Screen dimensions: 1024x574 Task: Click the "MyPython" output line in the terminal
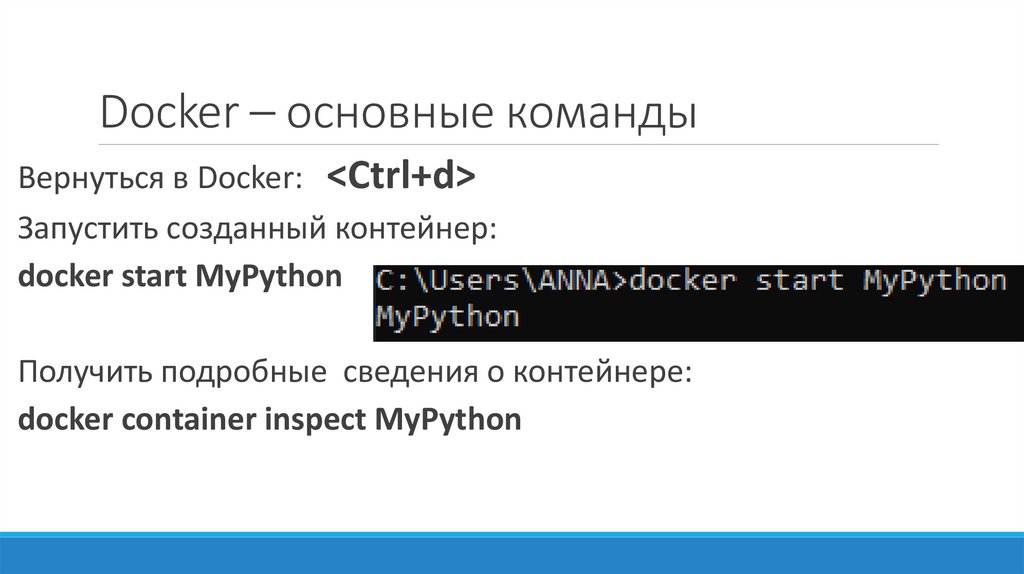coord(447,318)
